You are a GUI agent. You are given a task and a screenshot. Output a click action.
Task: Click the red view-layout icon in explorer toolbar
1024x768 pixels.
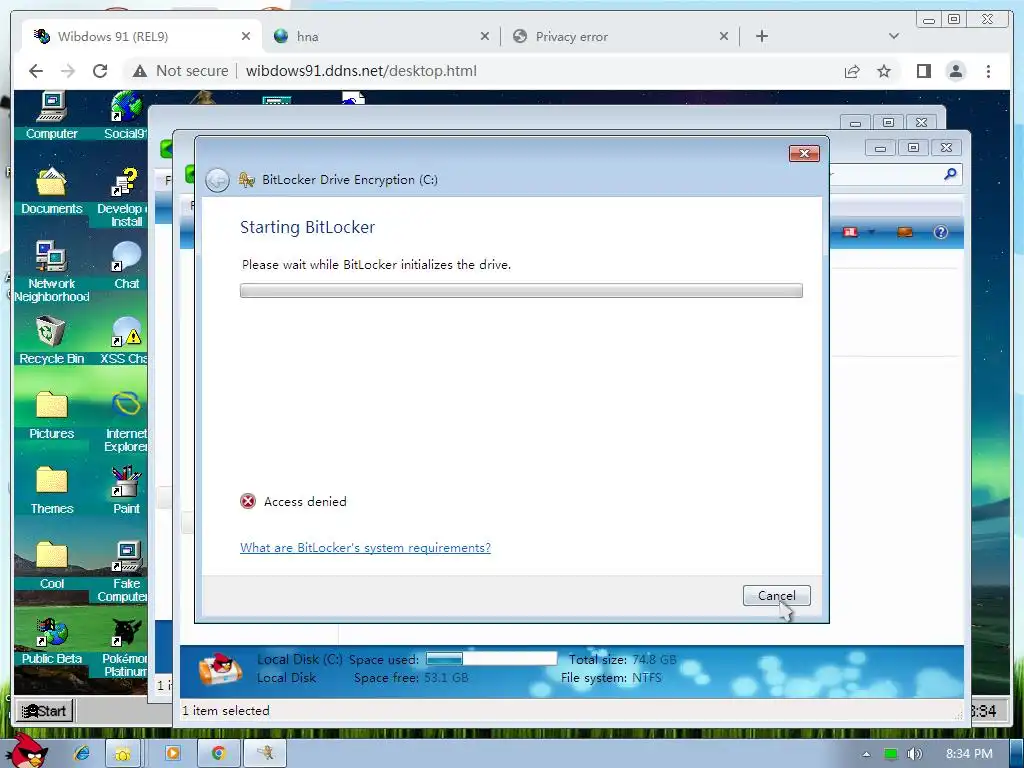[850, 232]
